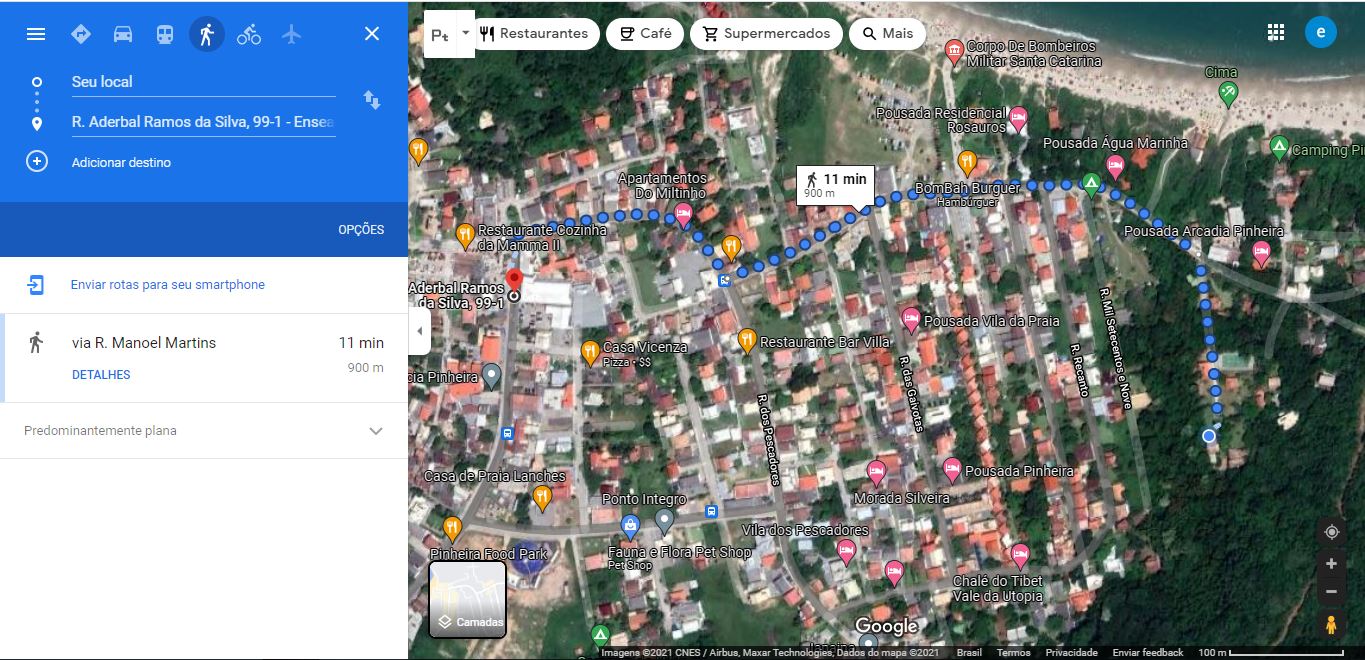
Task: Select the cycling travel mode
Action: click(x=249, y=34)
